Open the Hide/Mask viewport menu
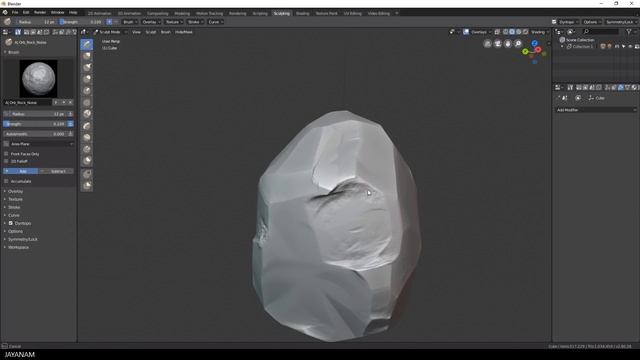640x360 pixels. (x=184, y=32)
